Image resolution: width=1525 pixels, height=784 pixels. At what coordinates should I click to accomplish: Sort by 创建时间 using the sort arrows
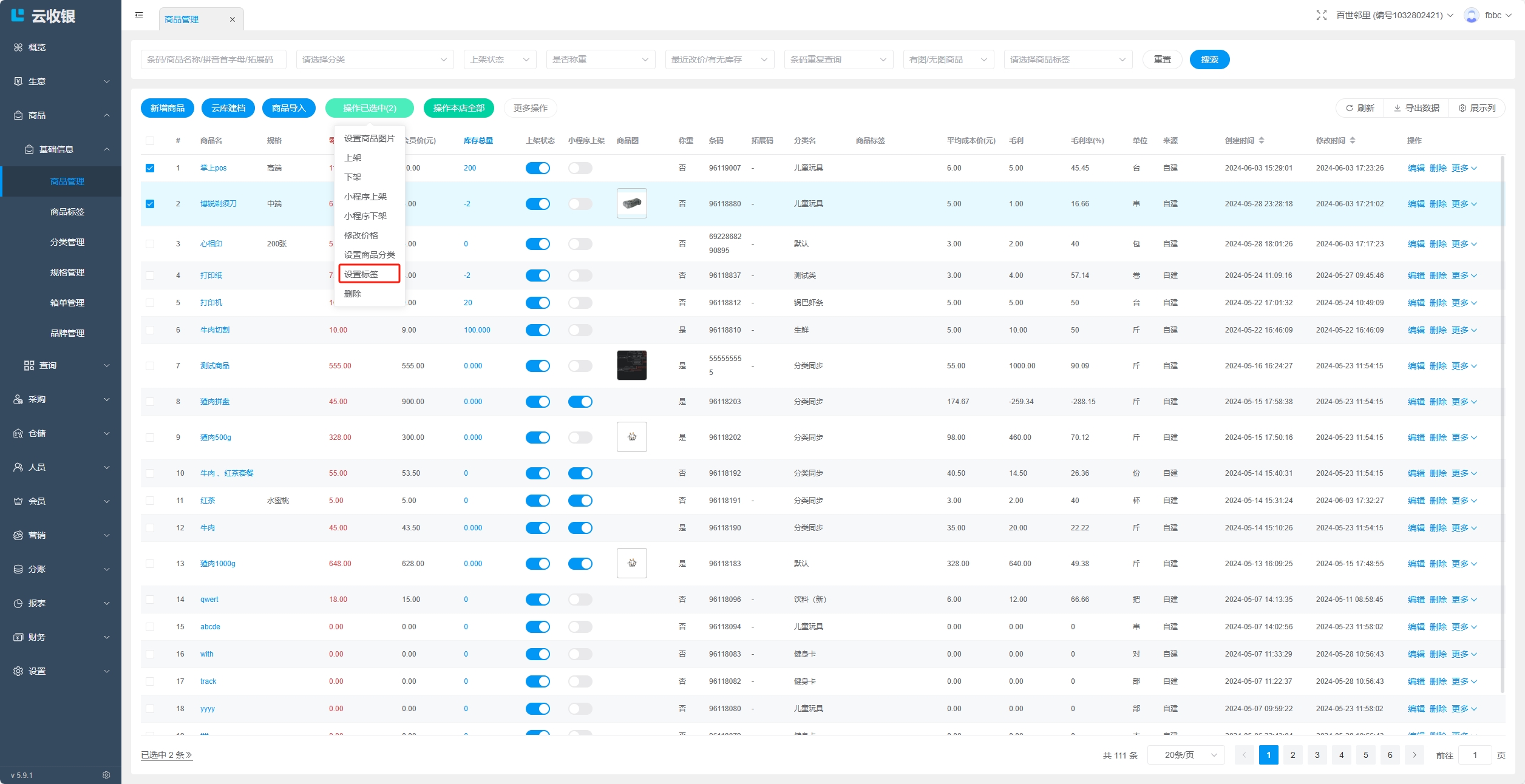tap(1261, 140)
